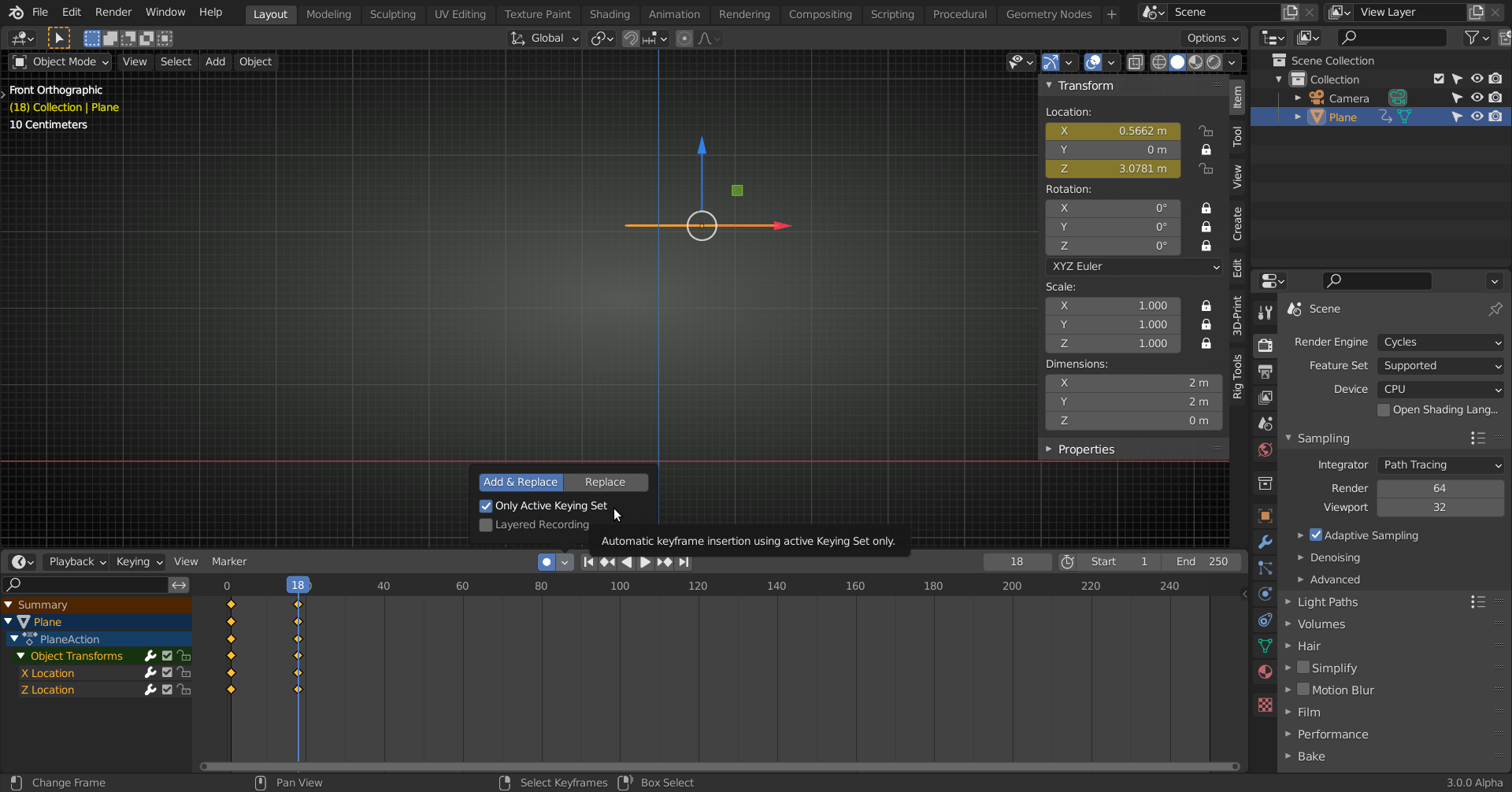Viewport: 1512px width, 792px height.
Task: Add a new workspace with plus icon
Action: click(1111, 14)
